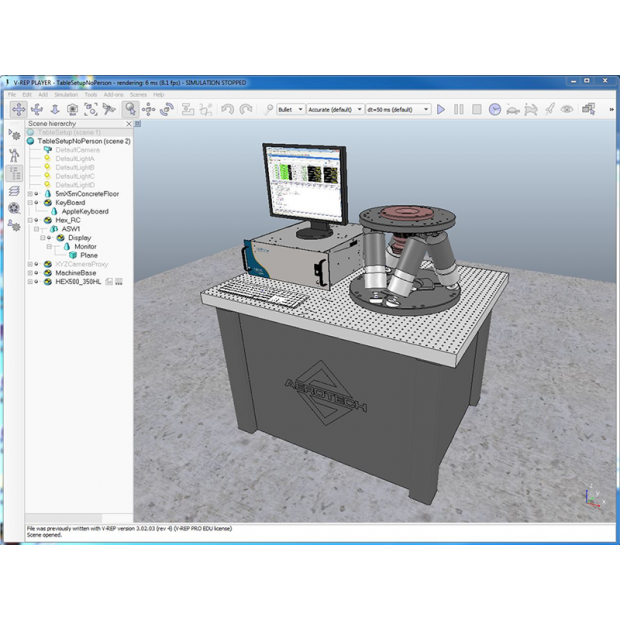Image resolution: width=620 pixels, height=620 pixels.
Task: Select the camera rotate tool
Action: pos(36,109)
